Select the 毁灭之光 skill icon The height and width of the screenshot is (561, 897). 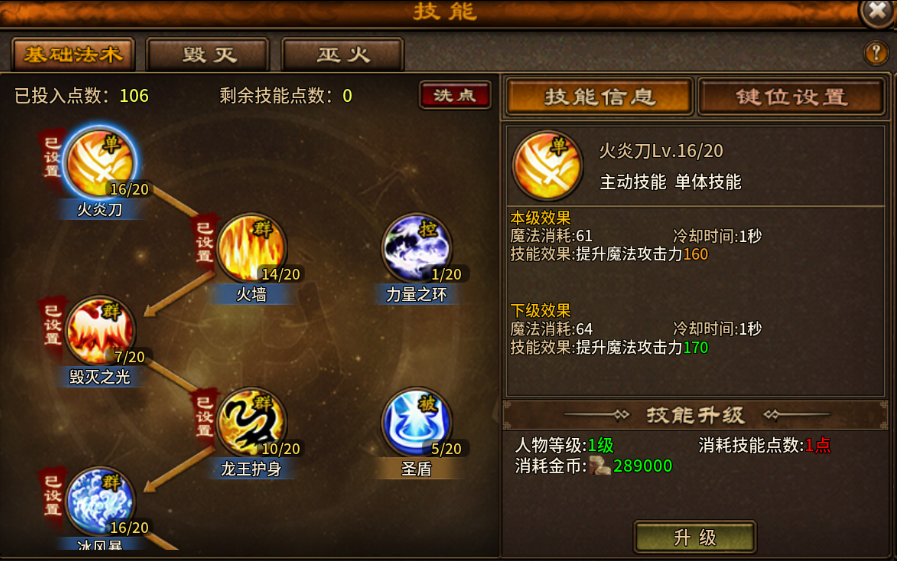pyautogui.click(x=100, y=330)
